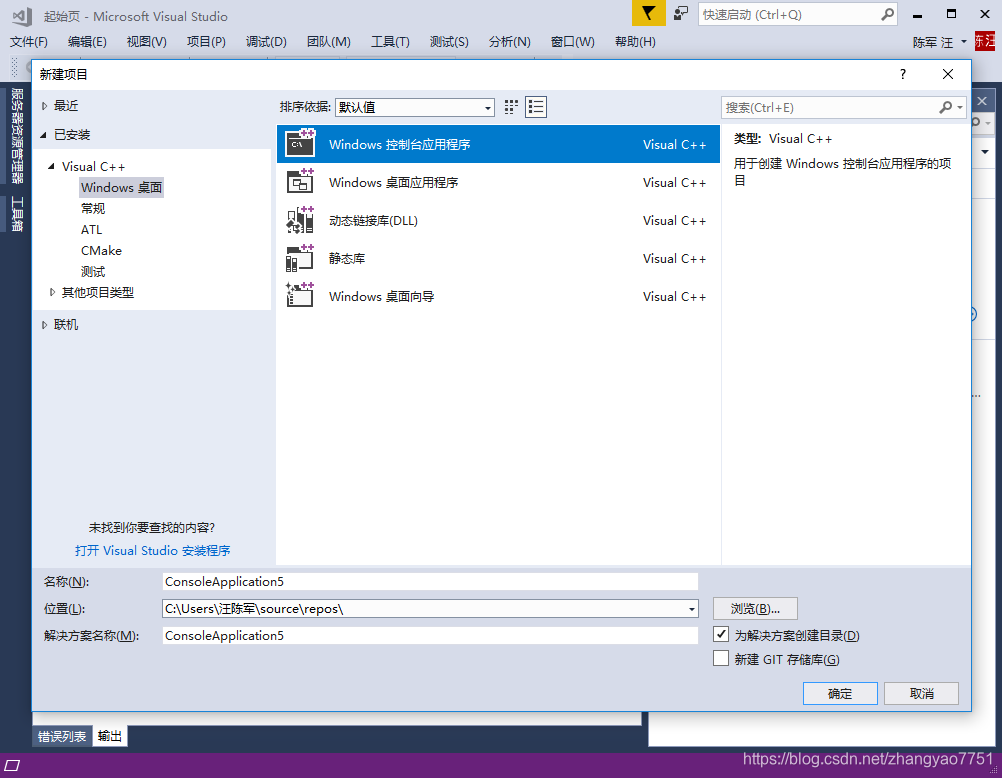Open the search options dropdown arrow
The height and width of the screenshot is (778, 1002).
coord(960,107)
